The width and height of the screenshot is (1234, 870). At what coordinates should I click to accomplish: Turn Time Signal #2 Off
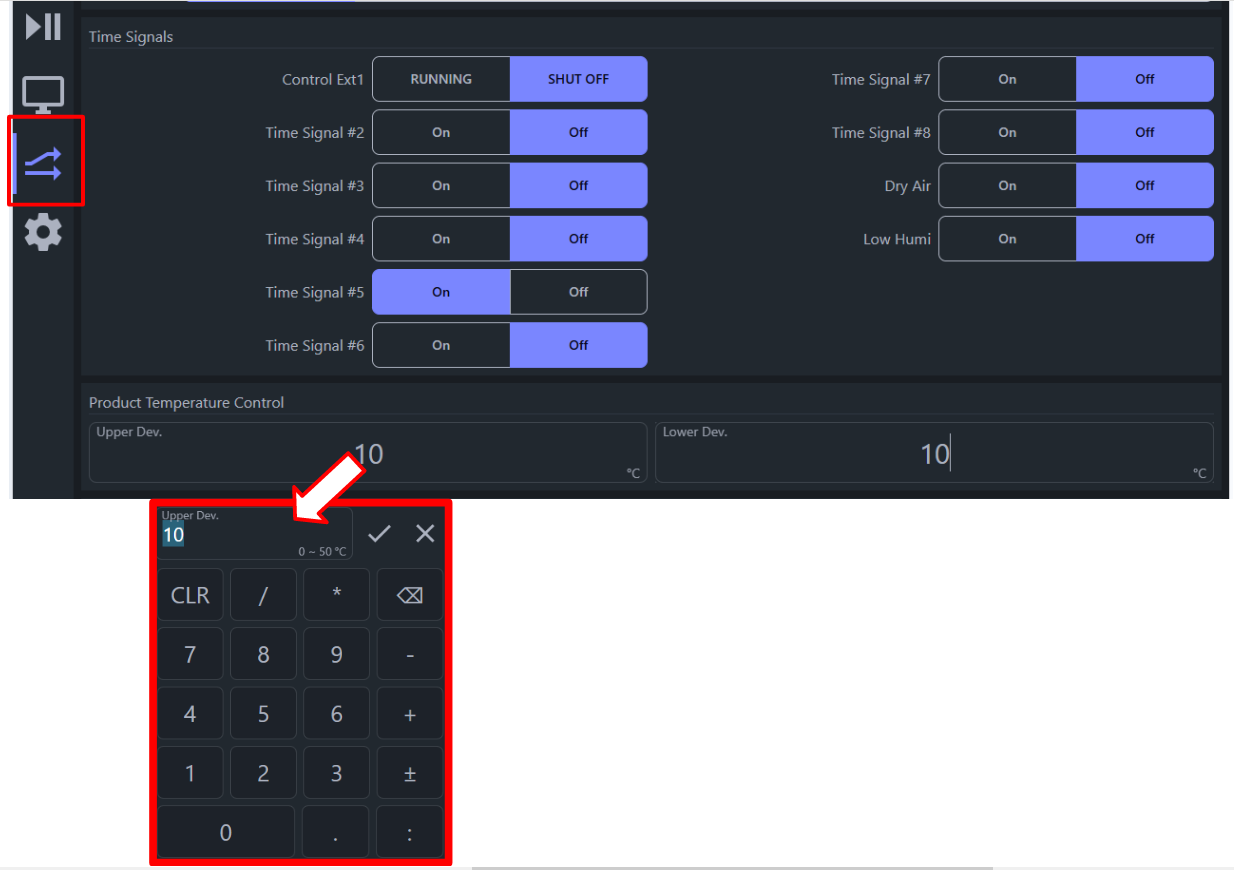578,132
